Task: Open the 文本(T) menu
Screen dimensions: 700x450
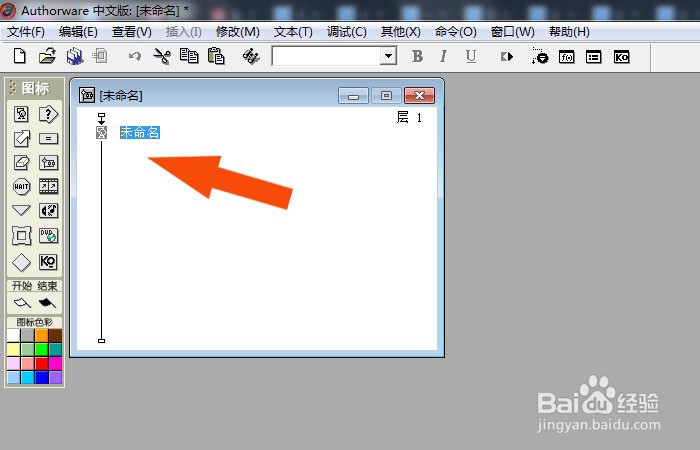Action: point(293,32)
